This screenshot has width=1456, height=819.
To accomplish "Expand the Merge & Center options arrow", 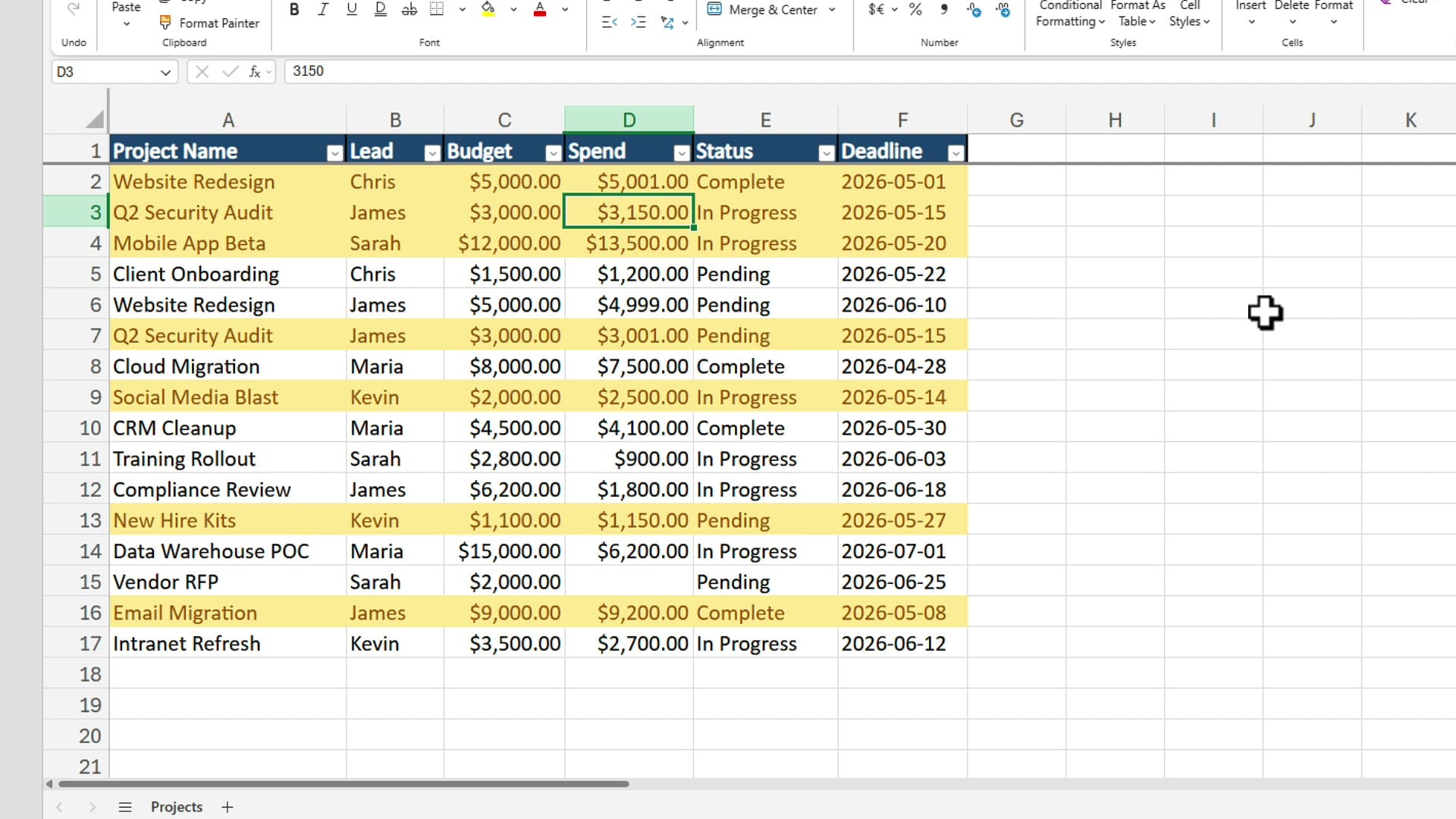I will click(x=832, y=10).
